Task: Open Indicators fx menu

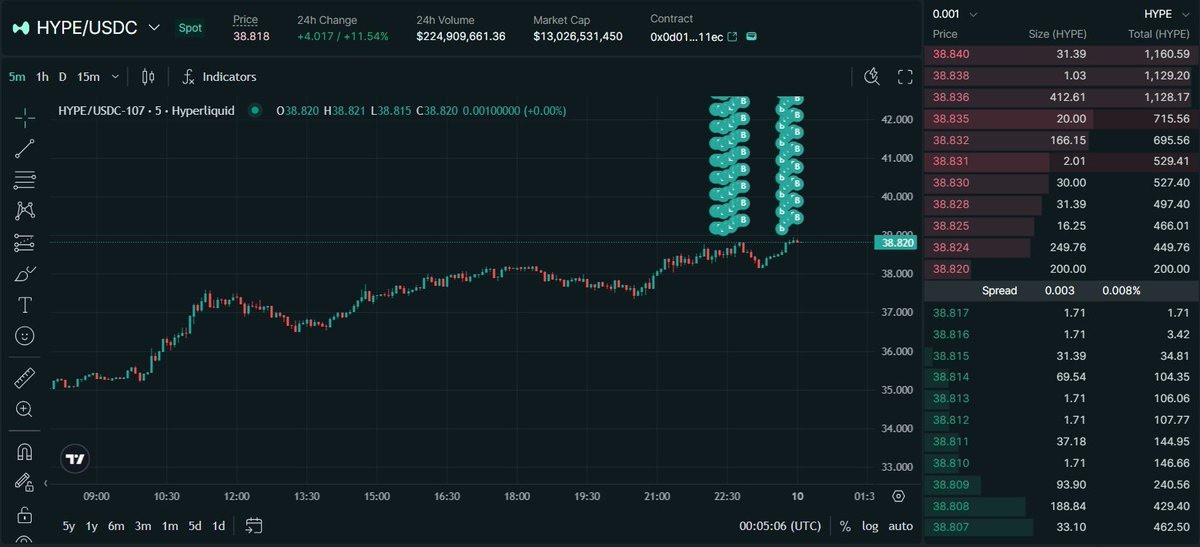Action: [x=219, y=77]
